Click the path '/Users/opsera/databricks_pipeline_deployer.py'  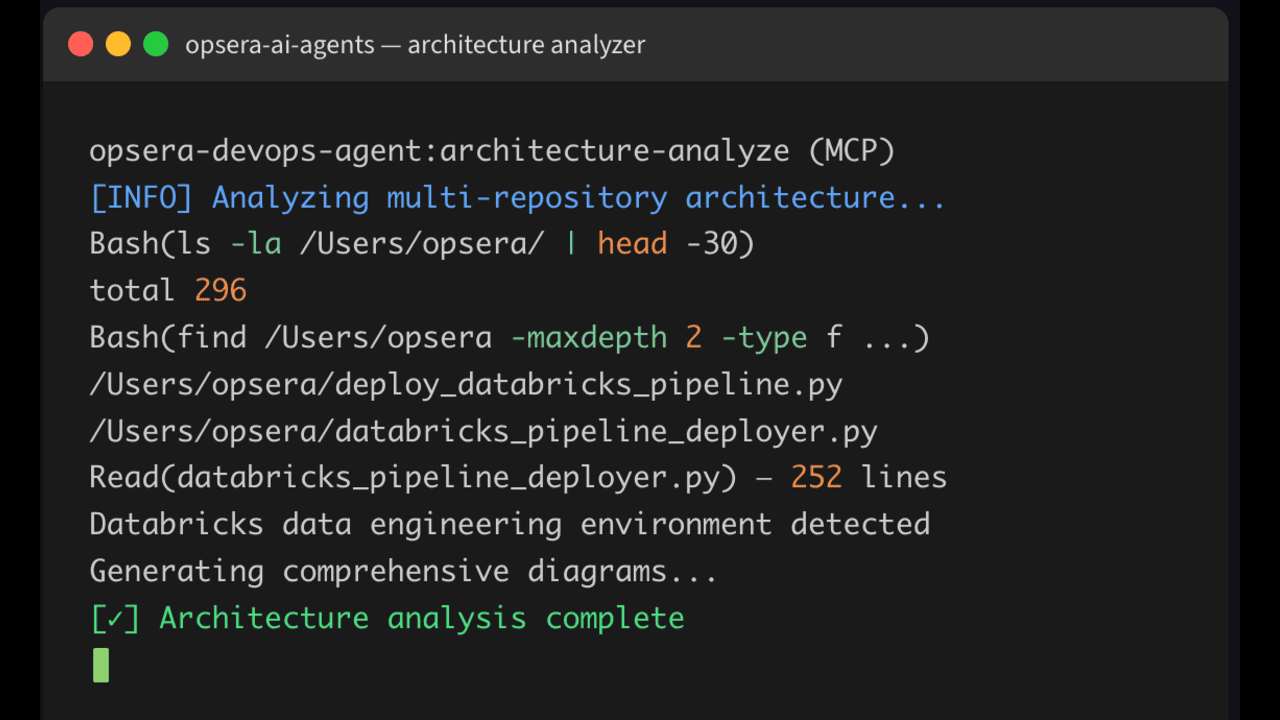(483, 431)
